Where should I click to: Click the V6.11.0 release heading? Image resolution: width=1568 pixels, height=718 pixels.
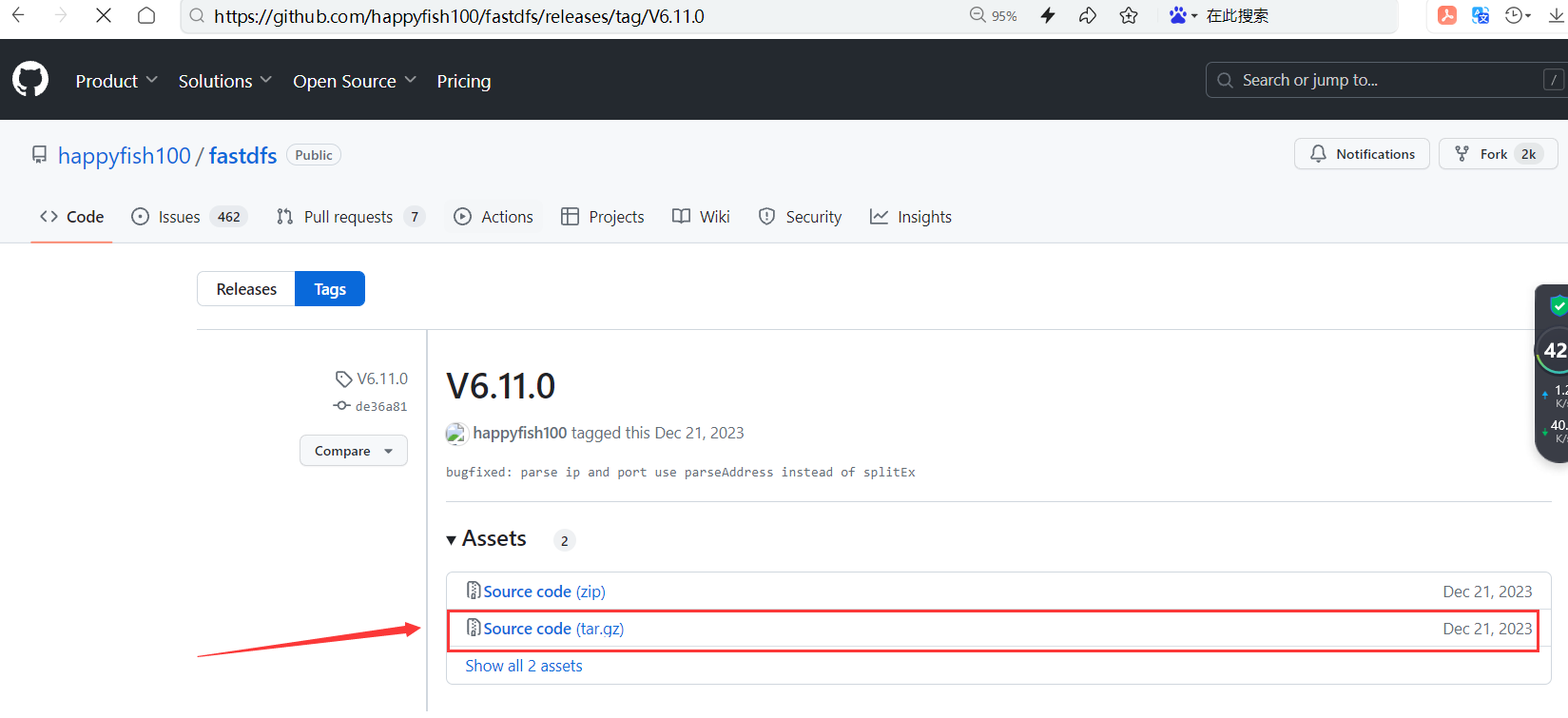tap(501, 386)
